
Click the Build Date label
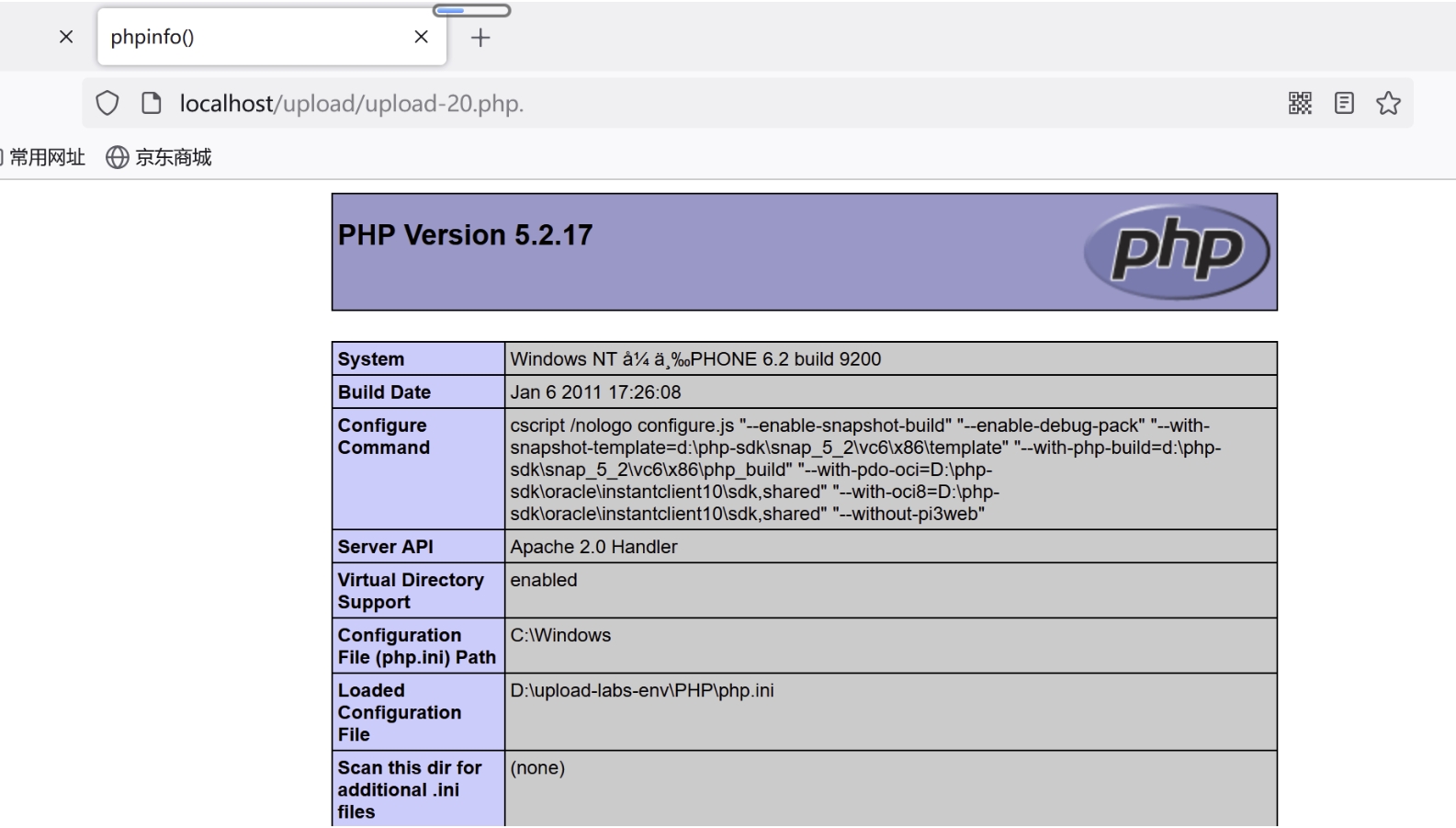[x=384, y=392]
